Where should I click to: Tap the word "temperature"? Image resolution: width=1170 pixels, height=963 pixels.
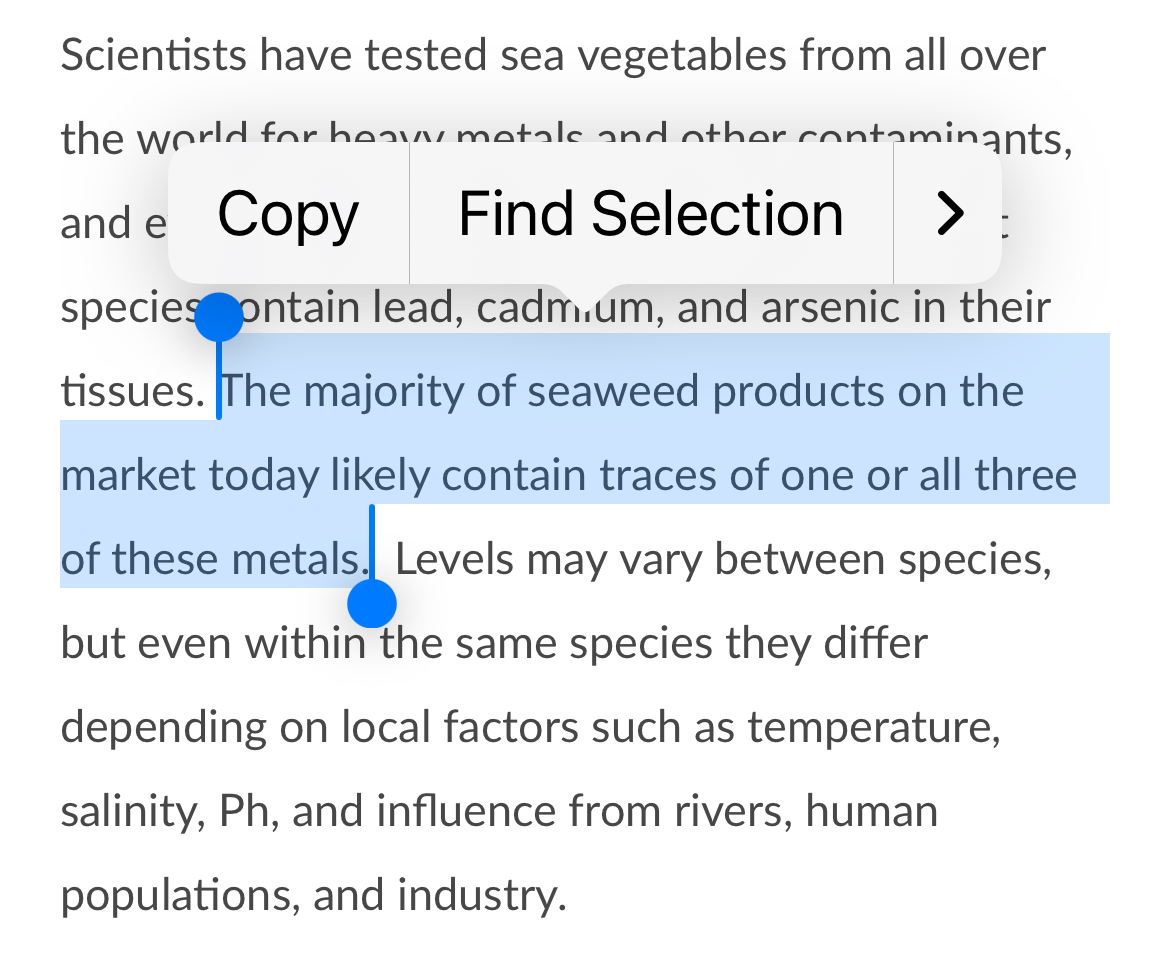874,728
